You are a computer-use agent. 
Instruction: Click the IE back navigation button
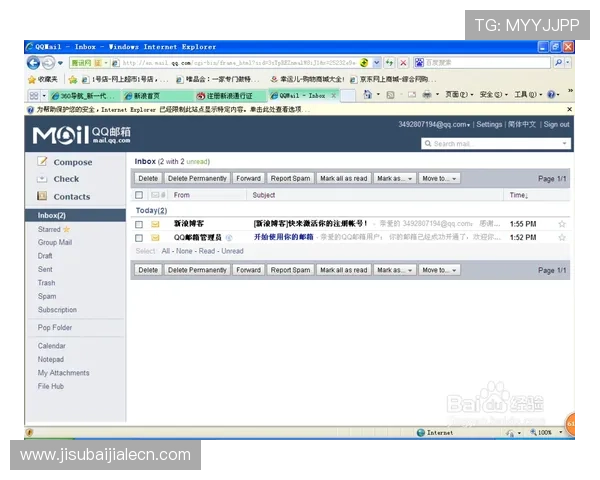pyautogui.click(x=34, y=62)
